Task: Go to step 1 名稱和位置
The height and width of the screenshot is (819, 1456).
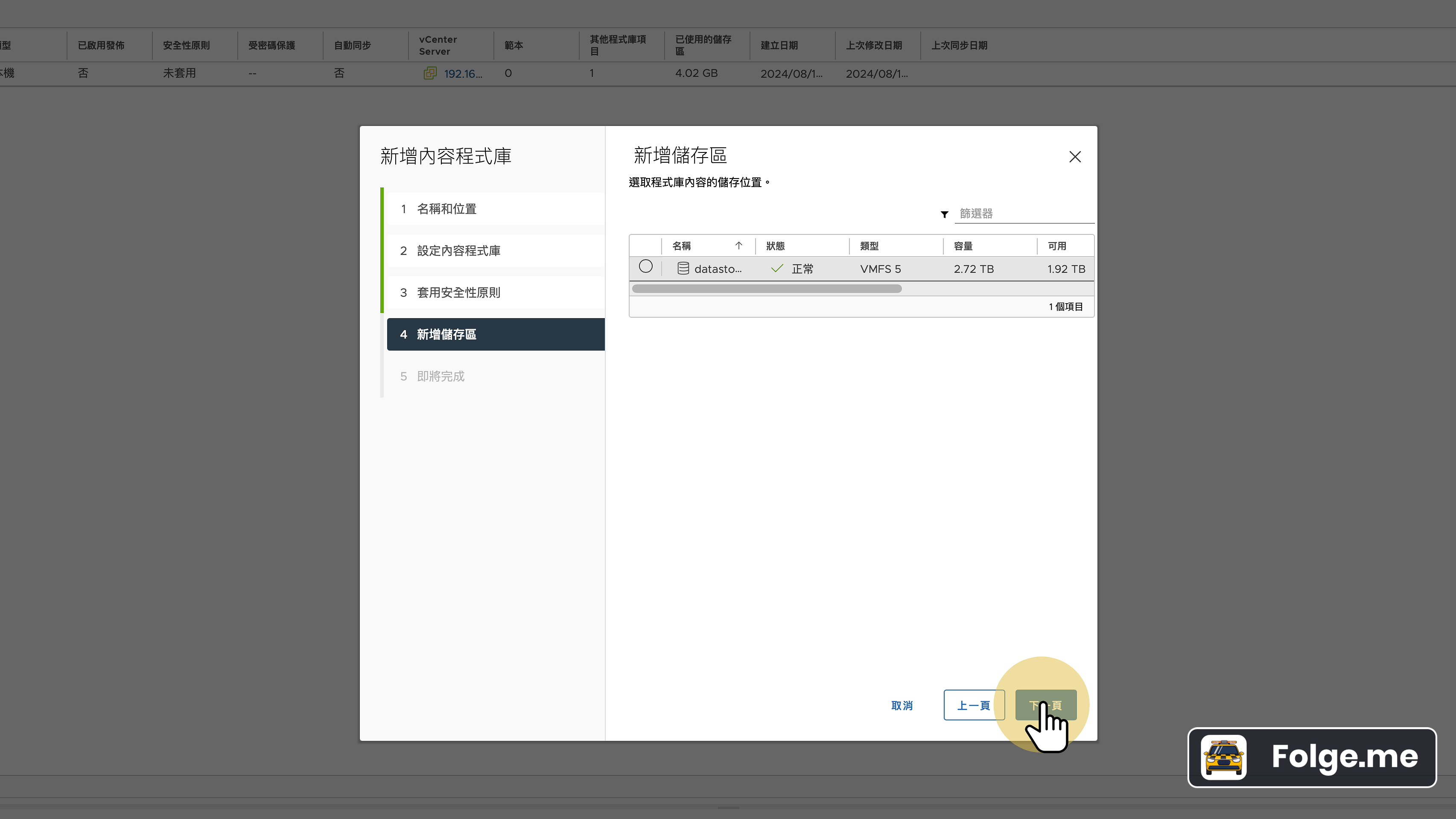Action: tap(446, 208)
